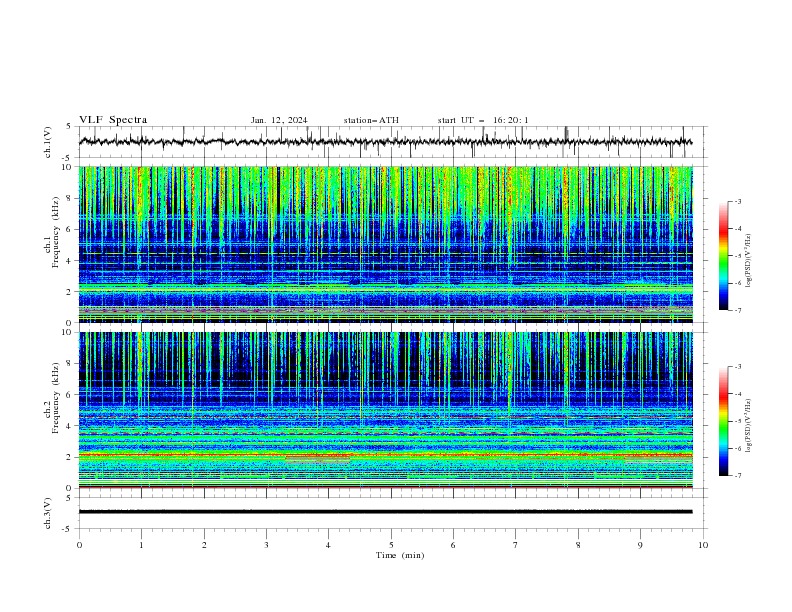Click the "-7" tick on the upper color bar
792x612 pixels.
click(x=737, y=311)
